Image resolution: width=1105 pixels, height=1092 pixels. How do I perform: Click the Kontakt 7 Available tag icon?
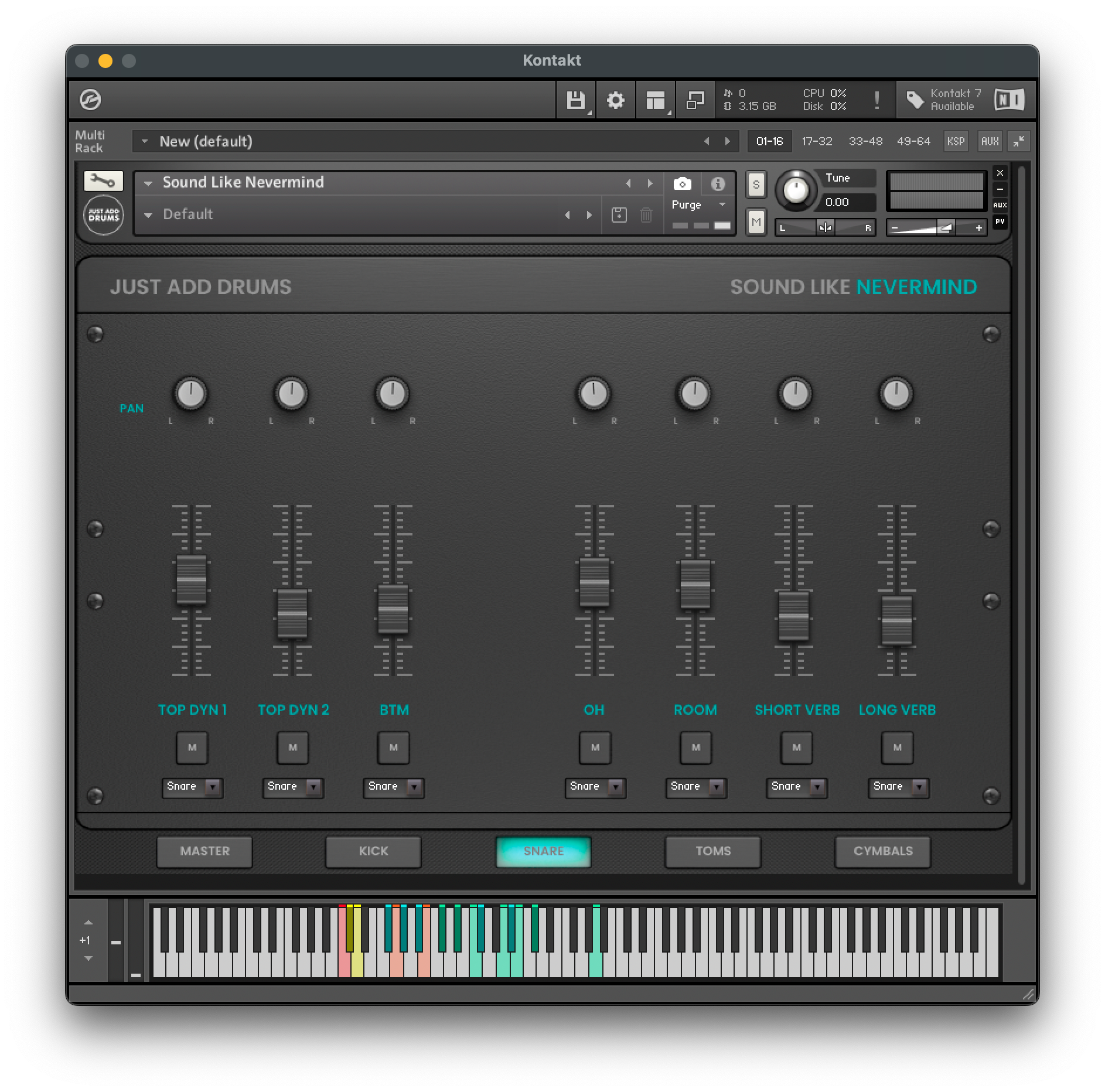pyautogui.click(x=915, y=100)
